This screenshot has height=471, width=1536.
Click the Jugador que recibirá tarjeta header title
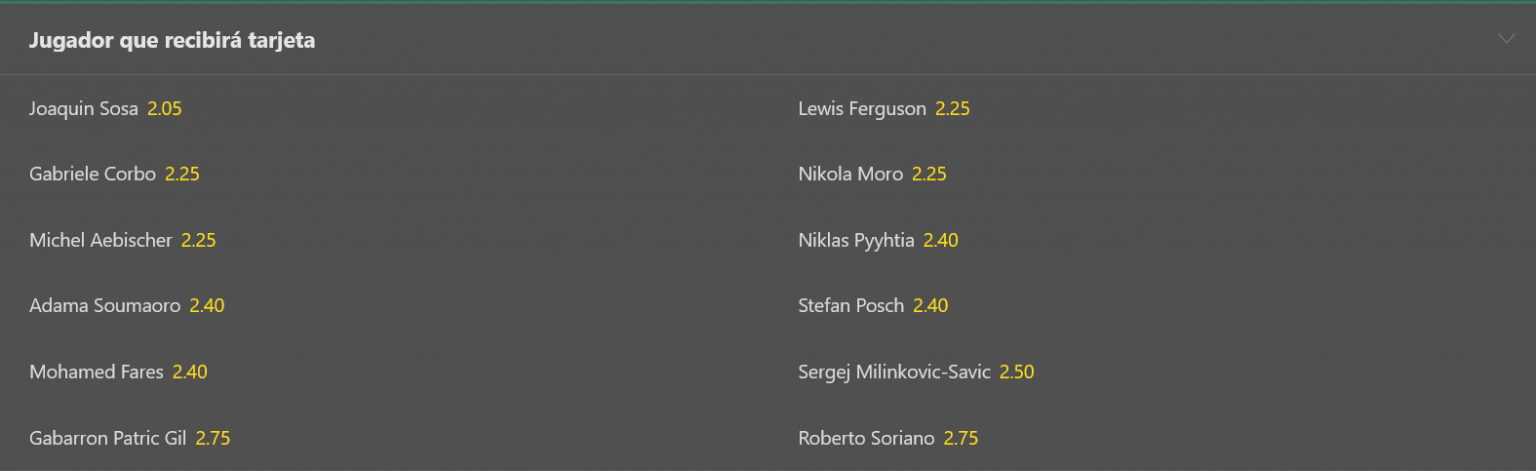[x=172, y=41]
